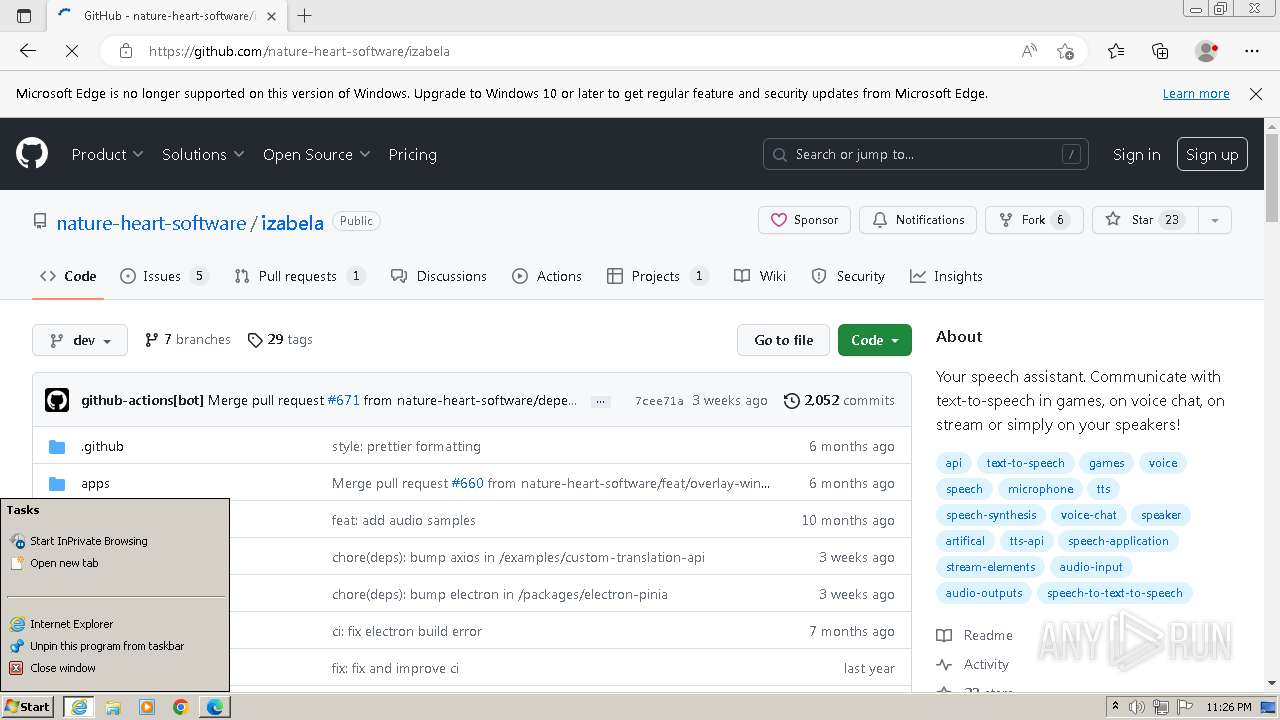Expand commit message ellipsis button
The width and height of the screenshot is (1280, 720).
[600, 401]
